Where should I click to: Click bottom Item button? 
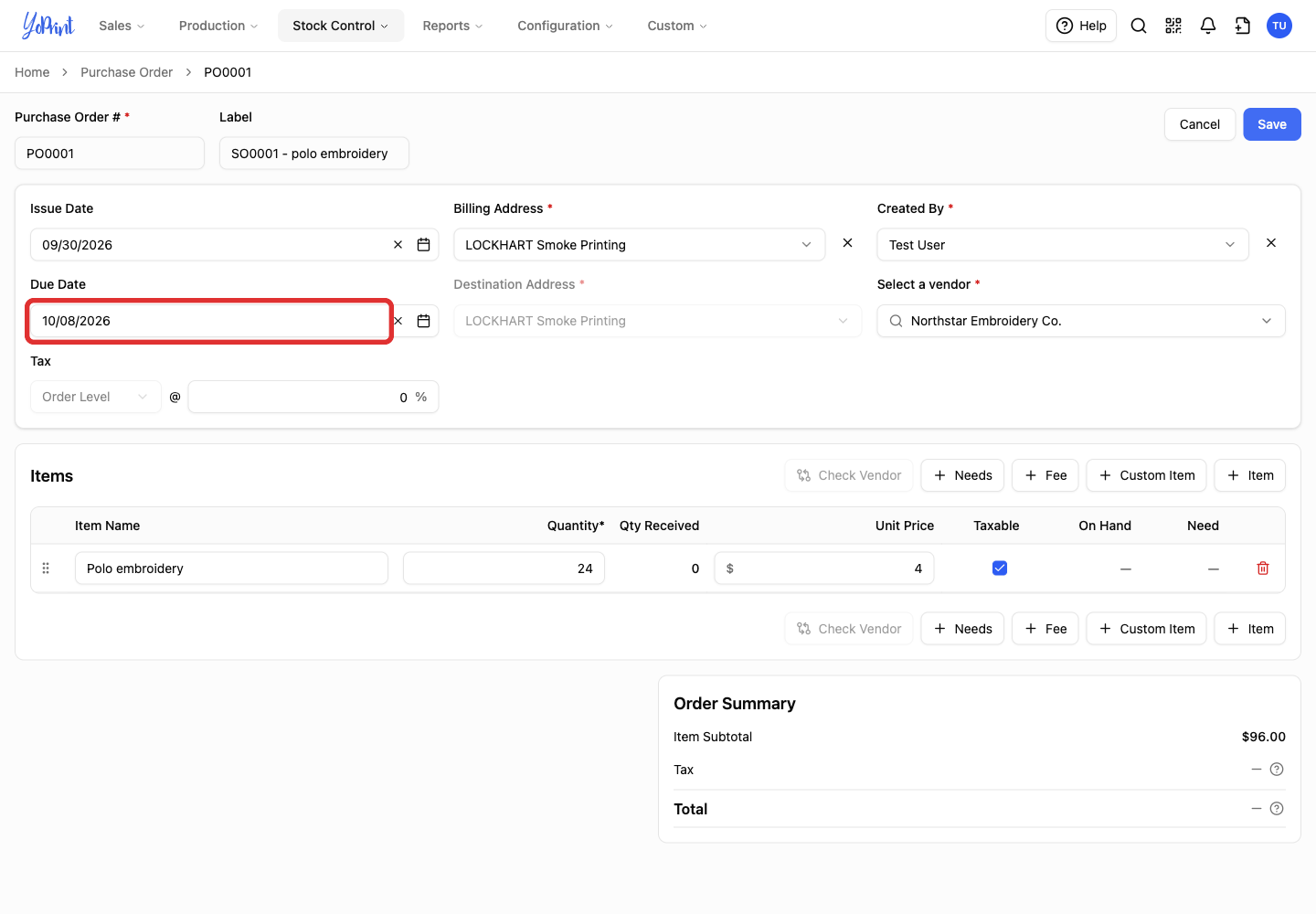1250,629
